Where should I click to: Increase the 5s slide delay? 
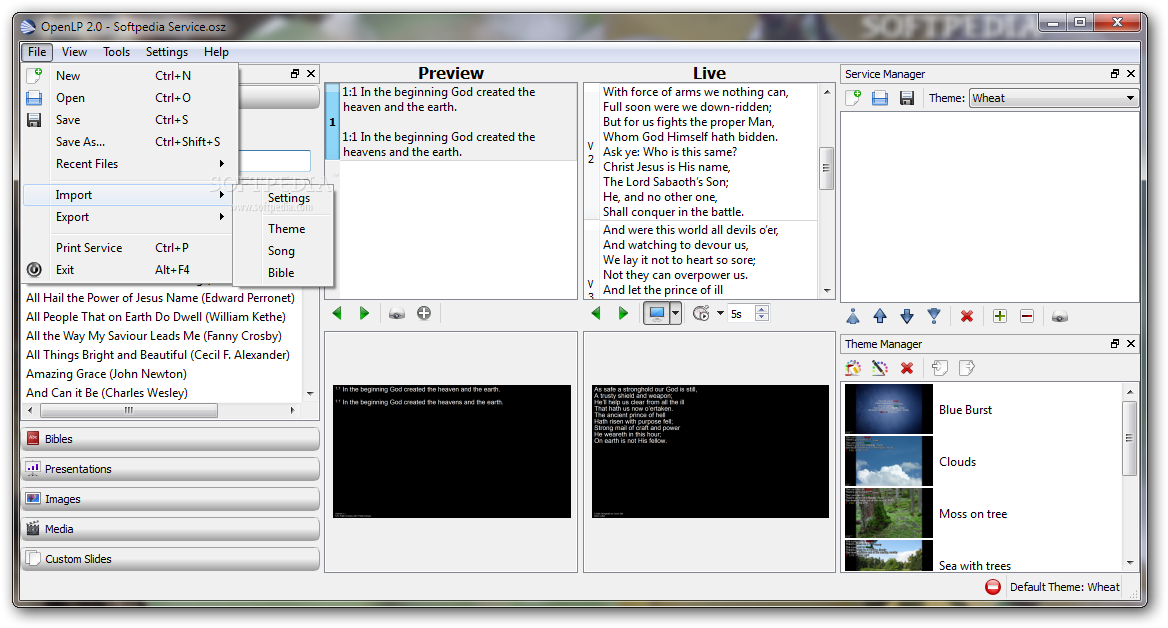pyautogui.click(x=762, y=309)
